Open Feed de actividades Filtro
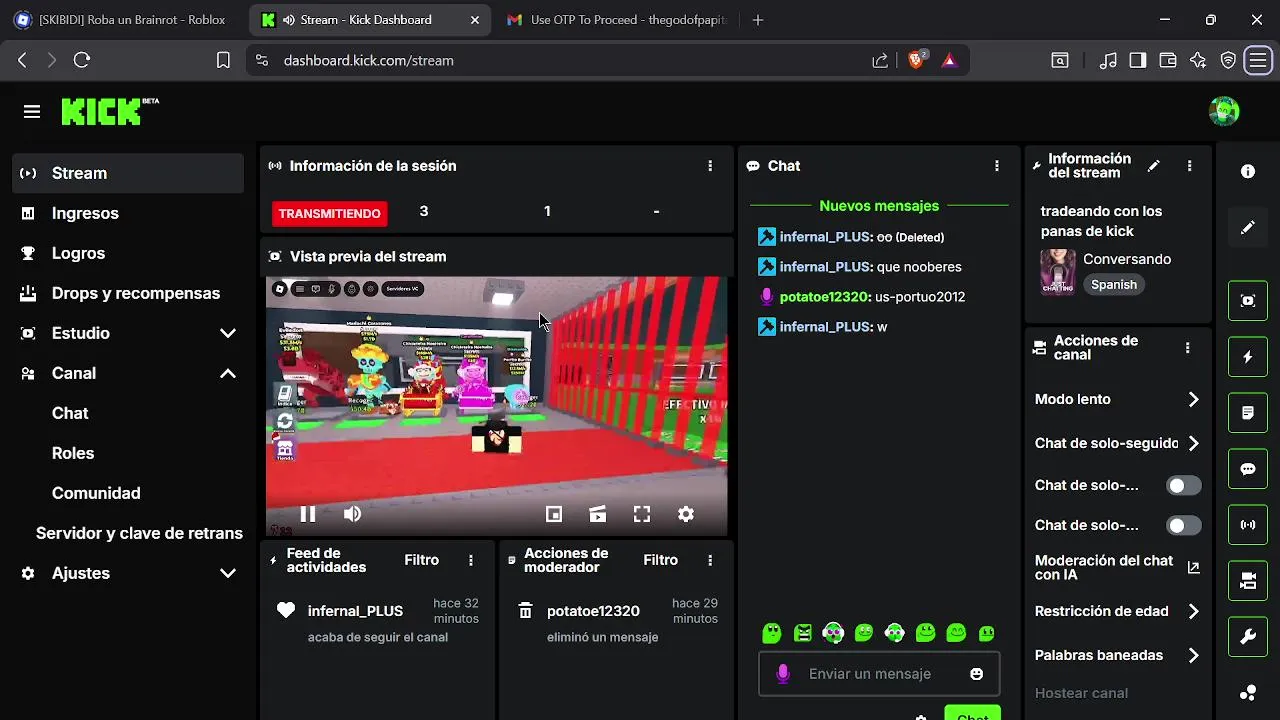This screenshot has height=720, width=1280. (421, 560)
